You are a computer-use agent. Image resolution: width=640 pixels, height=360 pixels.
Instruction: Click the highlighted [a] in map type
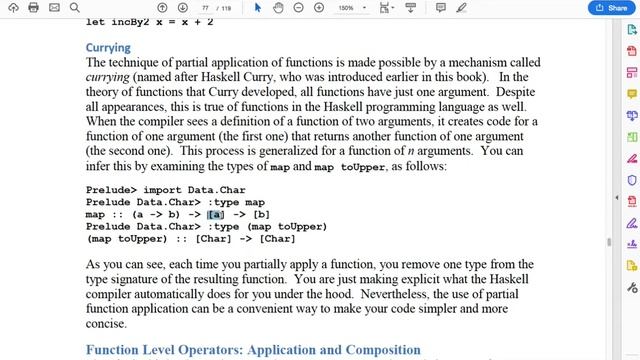pyautogui.click(x=216, y=214)
